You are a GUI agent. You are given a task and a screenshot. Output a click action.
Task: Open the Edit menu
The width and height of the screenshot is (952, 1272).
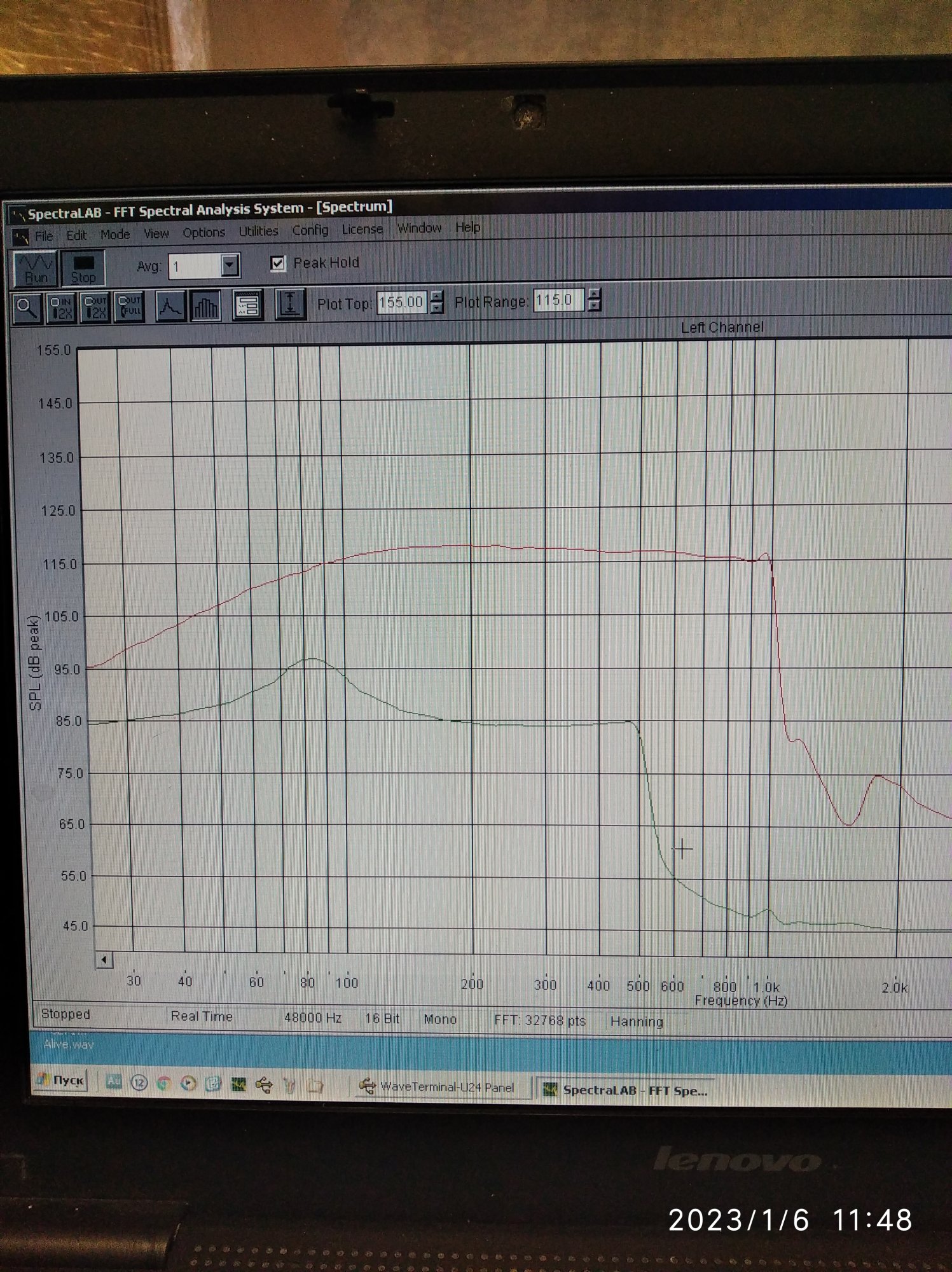76,235
